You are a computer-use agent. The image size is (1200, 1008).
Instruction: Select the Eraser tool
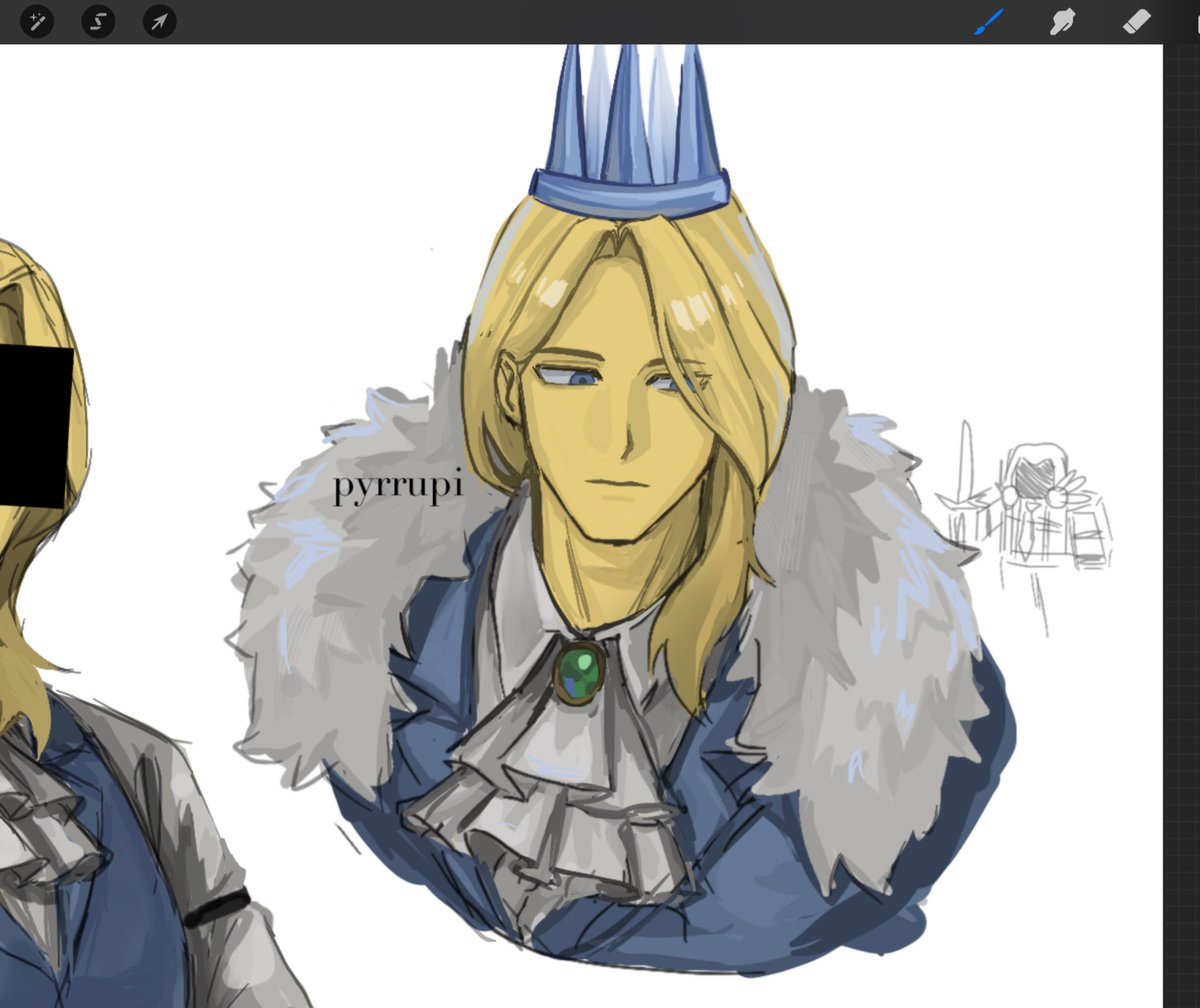1137,21
